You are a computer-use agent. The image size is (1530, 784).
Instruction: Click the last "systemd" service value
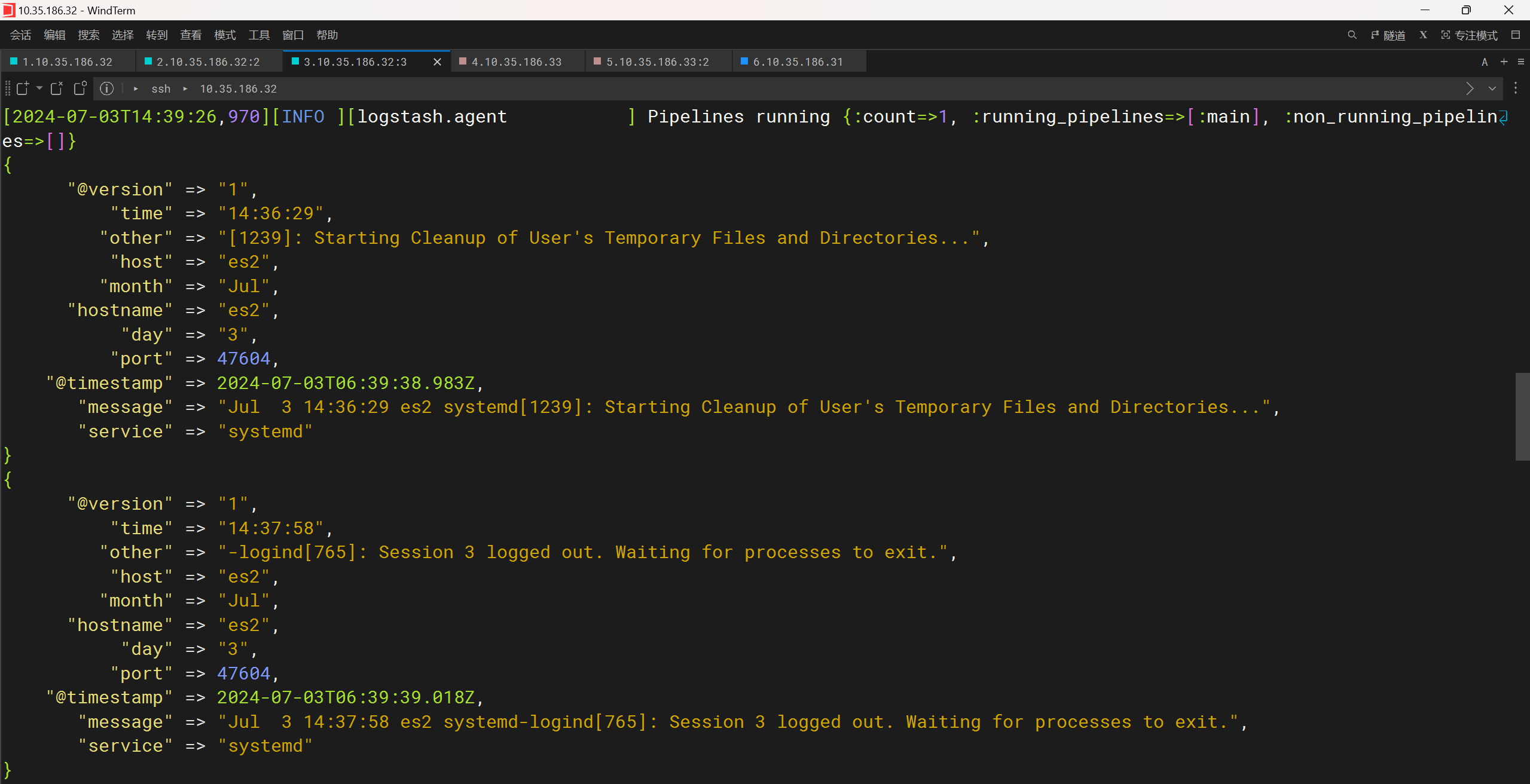(265, 746)
